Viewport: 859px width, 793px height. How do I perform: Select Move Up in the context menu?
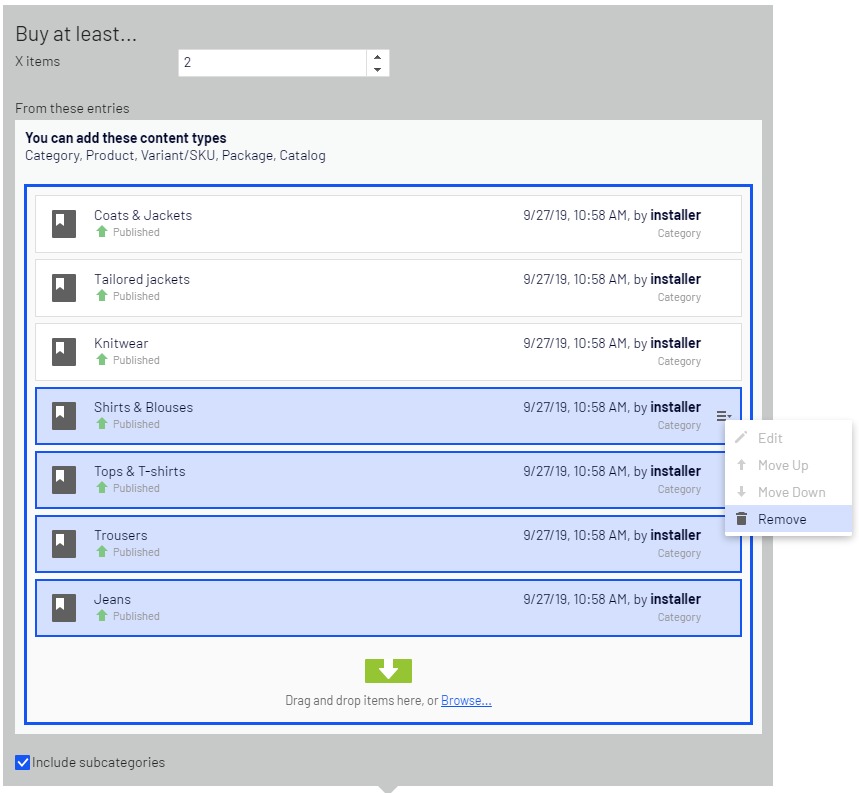tap(782, 465)
